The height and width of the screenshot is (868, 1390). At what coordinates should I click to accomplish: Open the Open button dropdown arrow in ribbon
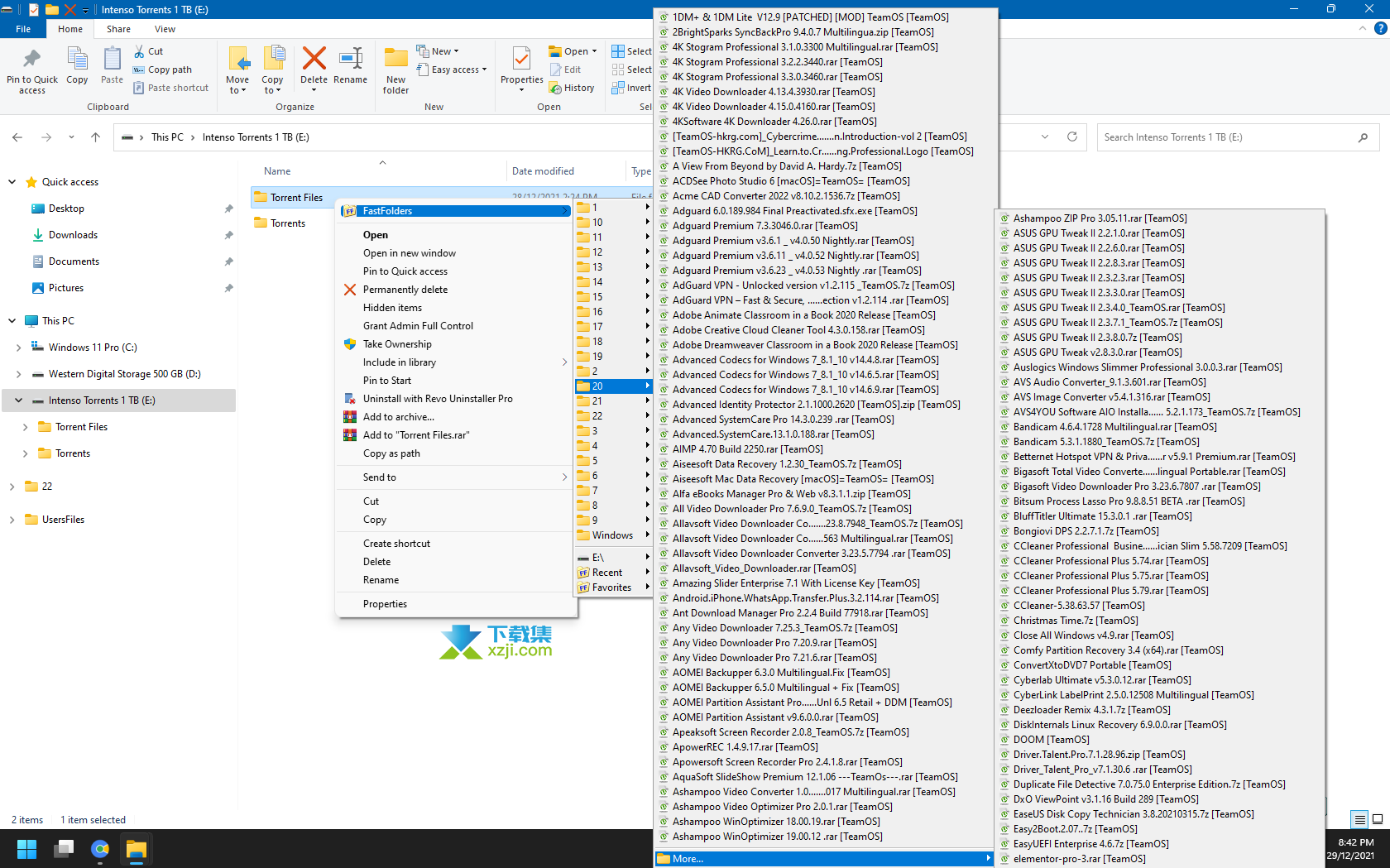594,51
